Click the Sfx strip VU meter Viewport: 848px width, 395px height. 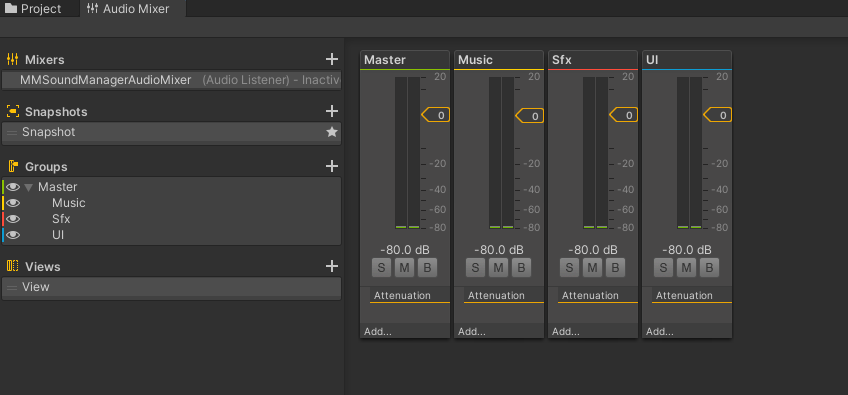(x=595, y=153)
